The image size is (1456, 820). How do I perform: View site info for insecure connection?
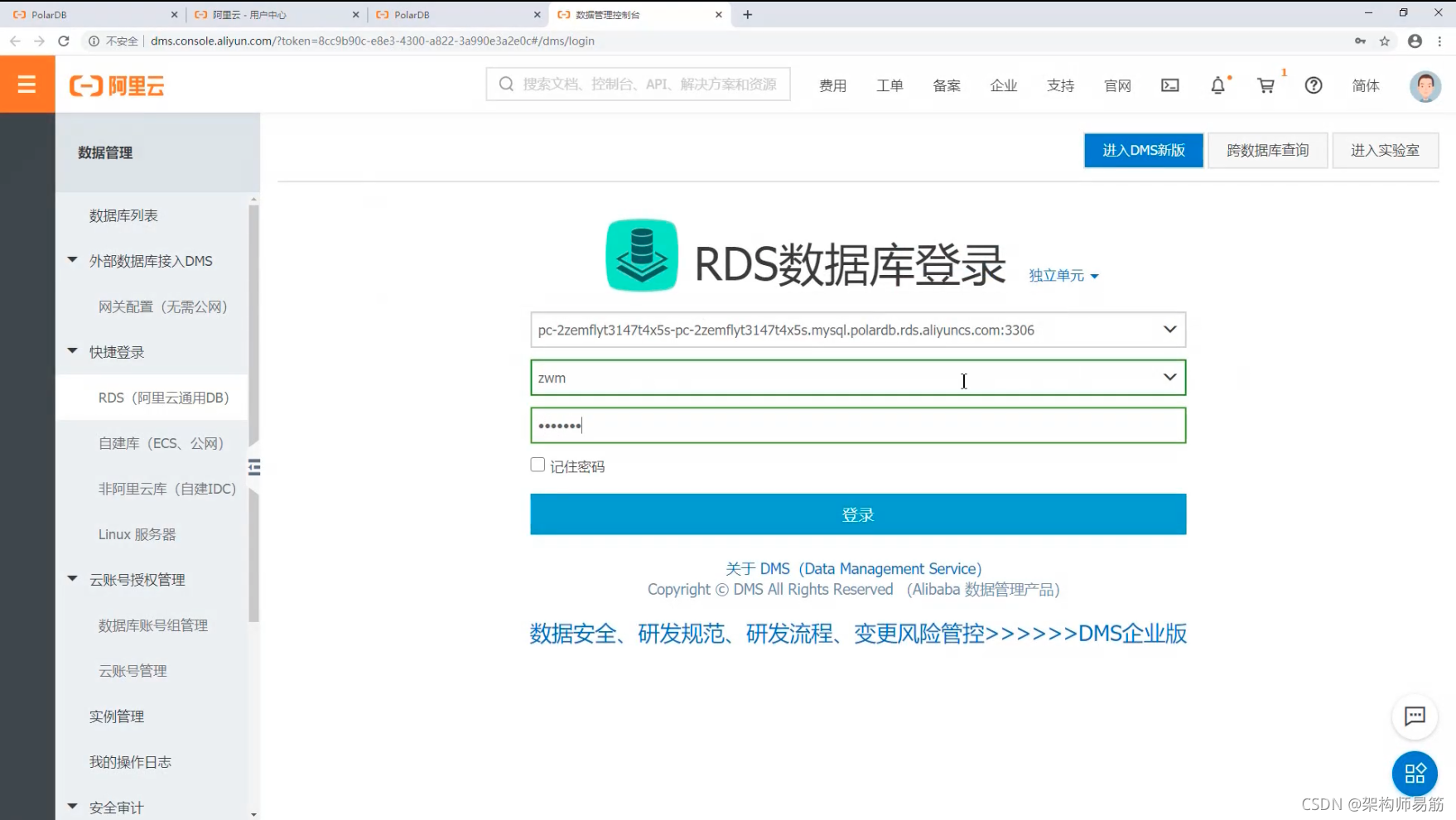coord(113,41)
